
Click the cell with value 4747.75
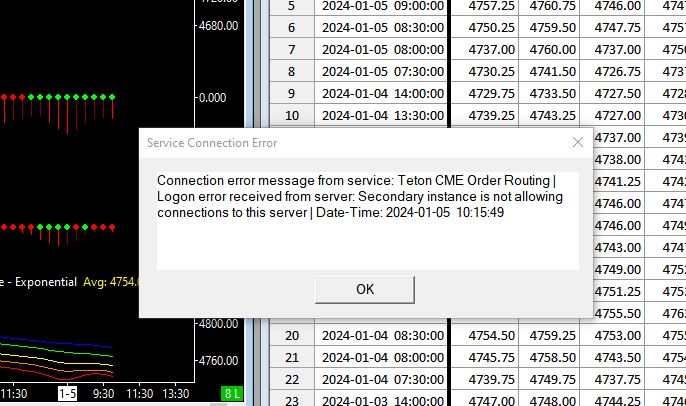tap(612, 27)
